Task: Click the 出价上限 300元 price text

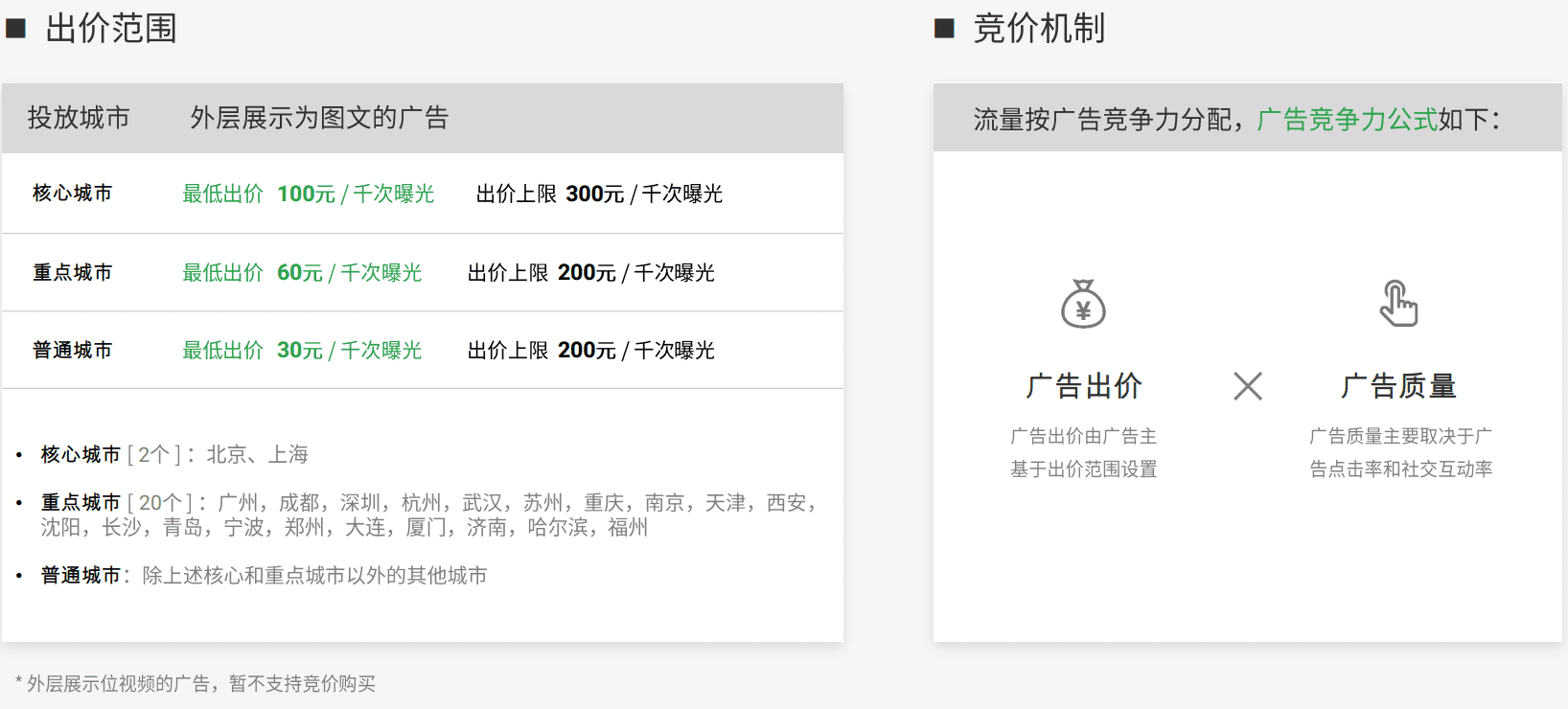Action: (x=599, y=194)
